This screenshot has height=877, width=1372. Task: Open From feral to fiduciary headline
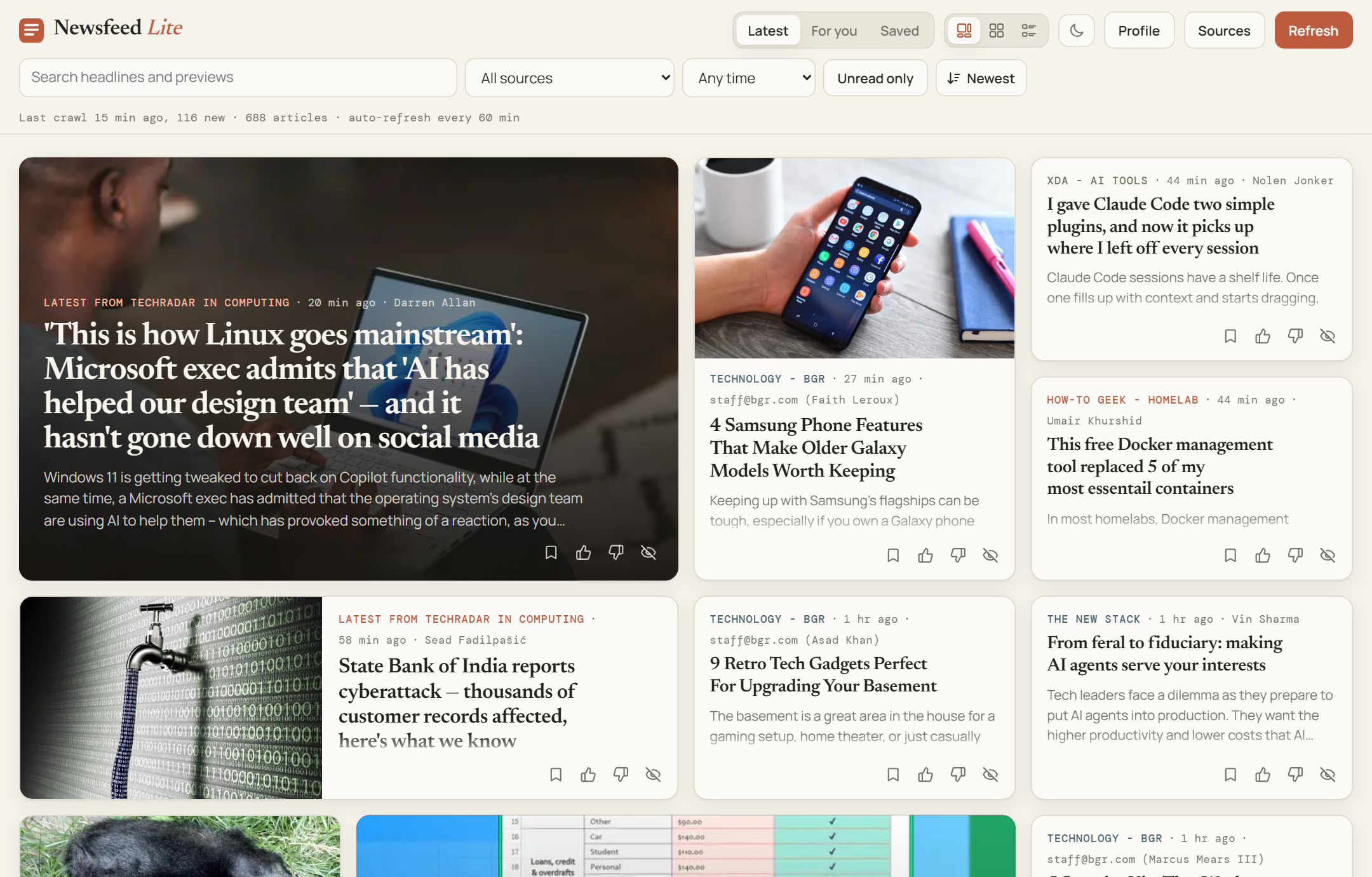tap(1165, 653)
